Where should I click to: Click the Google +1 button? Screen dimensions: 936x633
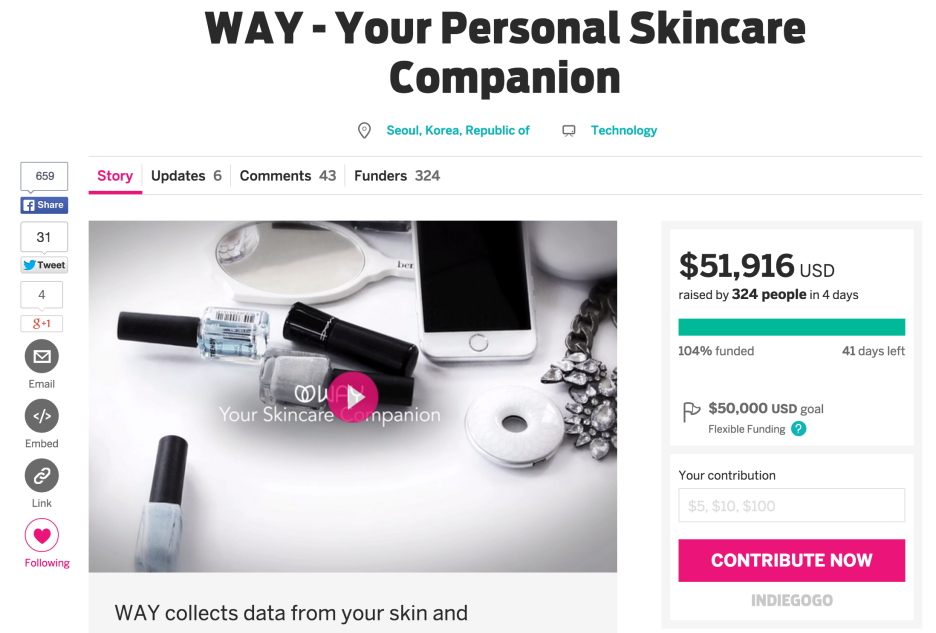click(x=42, y=324)
